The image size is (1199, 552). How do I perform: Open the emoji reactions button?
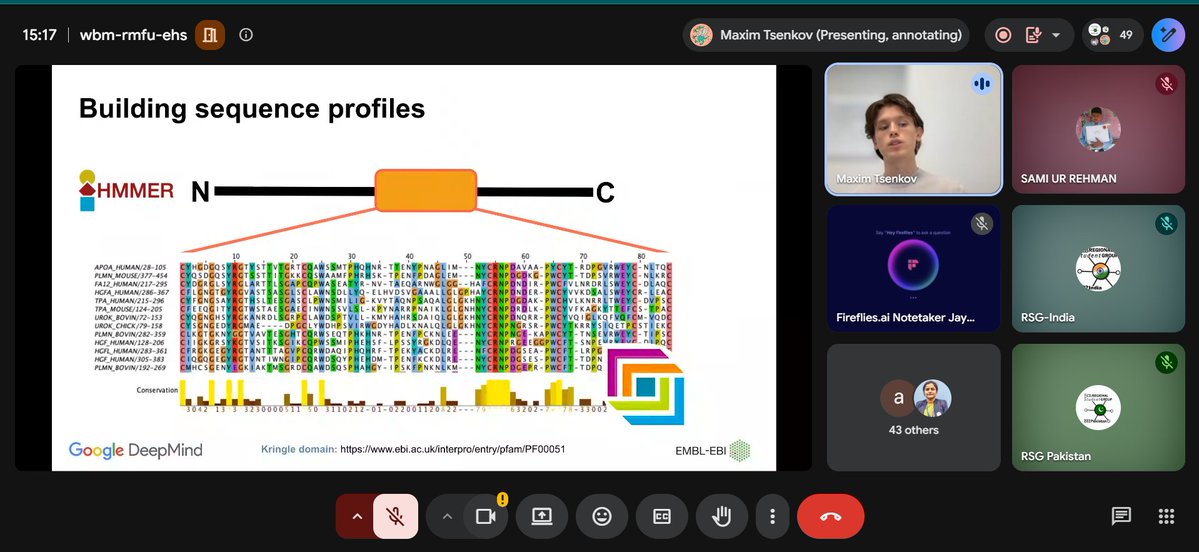pos(602,516)
